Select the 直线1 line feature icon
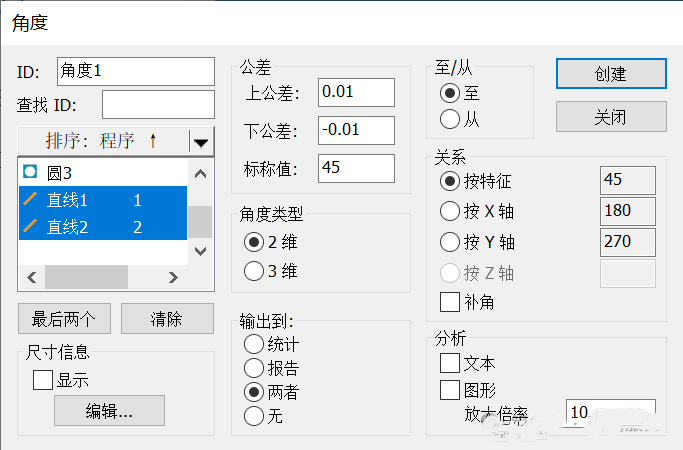 pos(29,200)
